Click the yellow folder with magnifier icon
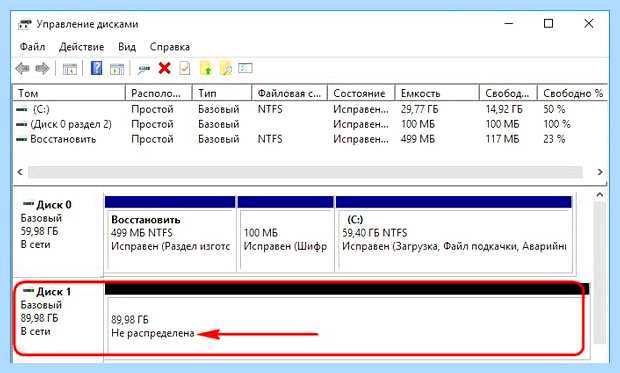620x373 pixels. pos(226,68)
